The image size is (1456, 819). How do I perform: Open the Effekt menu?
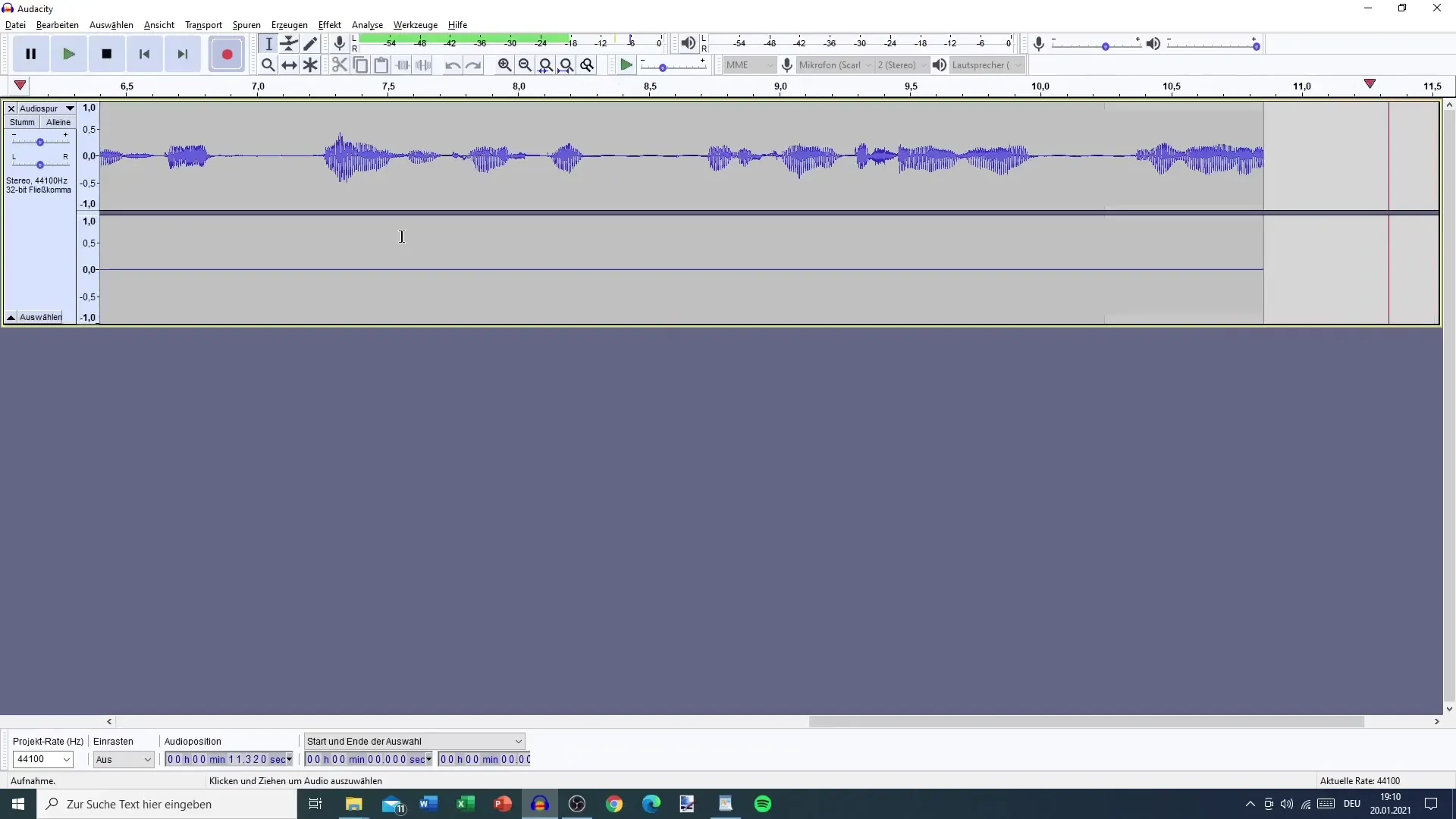point(330,25)
